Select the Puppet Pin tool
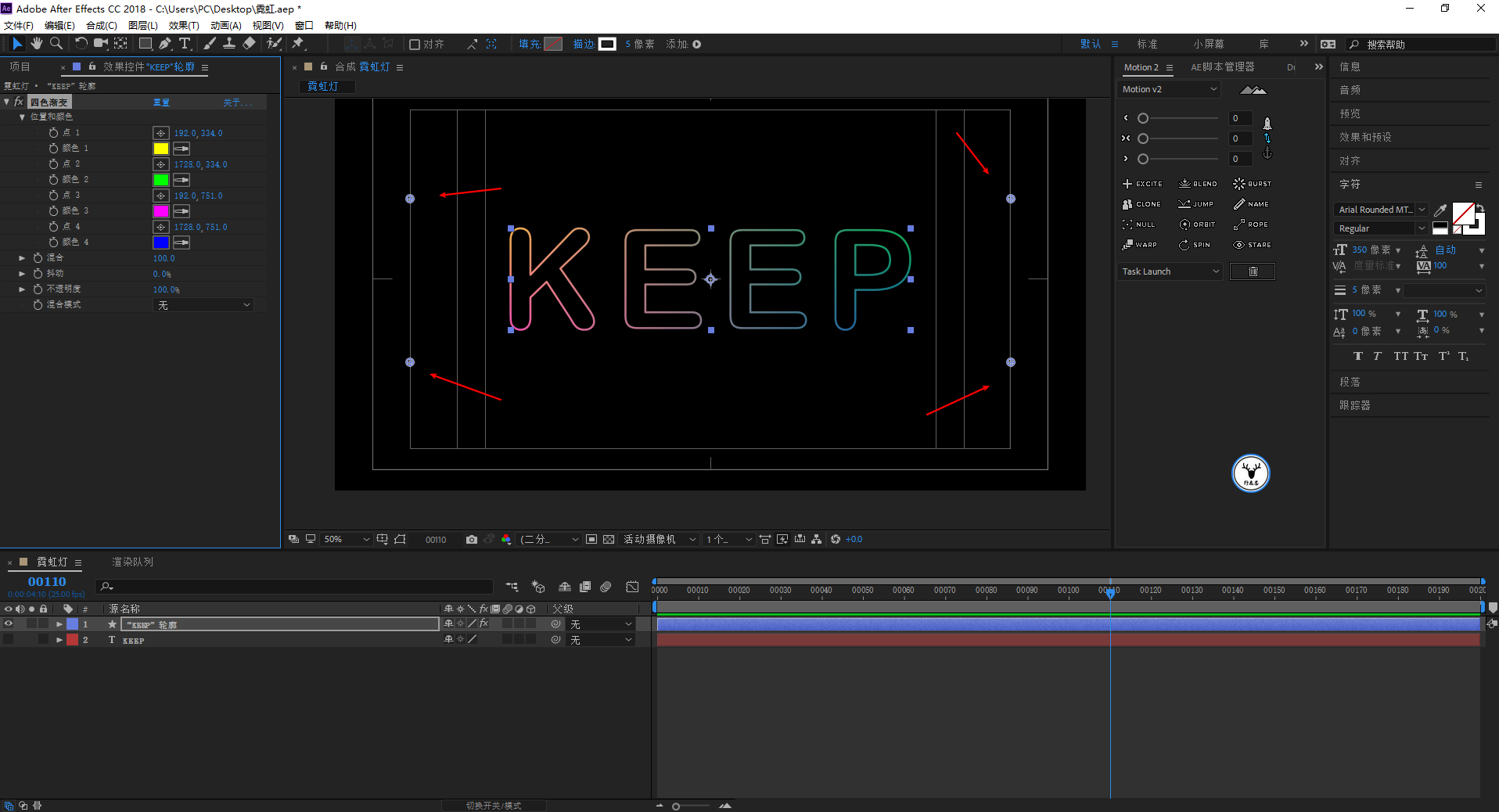The image size is (1499, 812). click(x=298, y=44)
